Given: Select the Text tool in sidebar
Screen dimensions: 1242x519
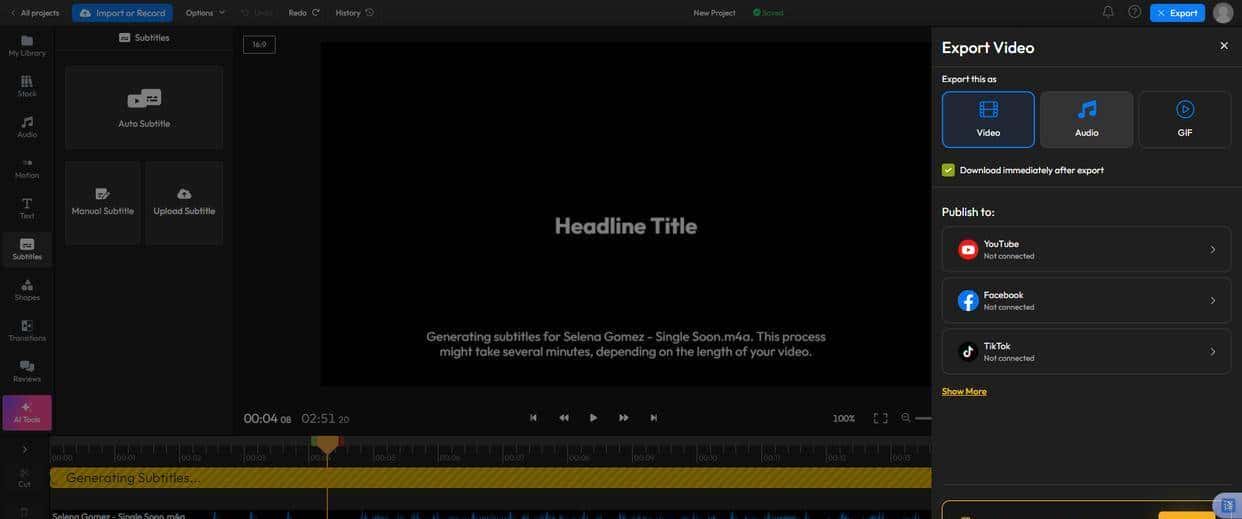Looking at the screenshot, I should (27, 208).
